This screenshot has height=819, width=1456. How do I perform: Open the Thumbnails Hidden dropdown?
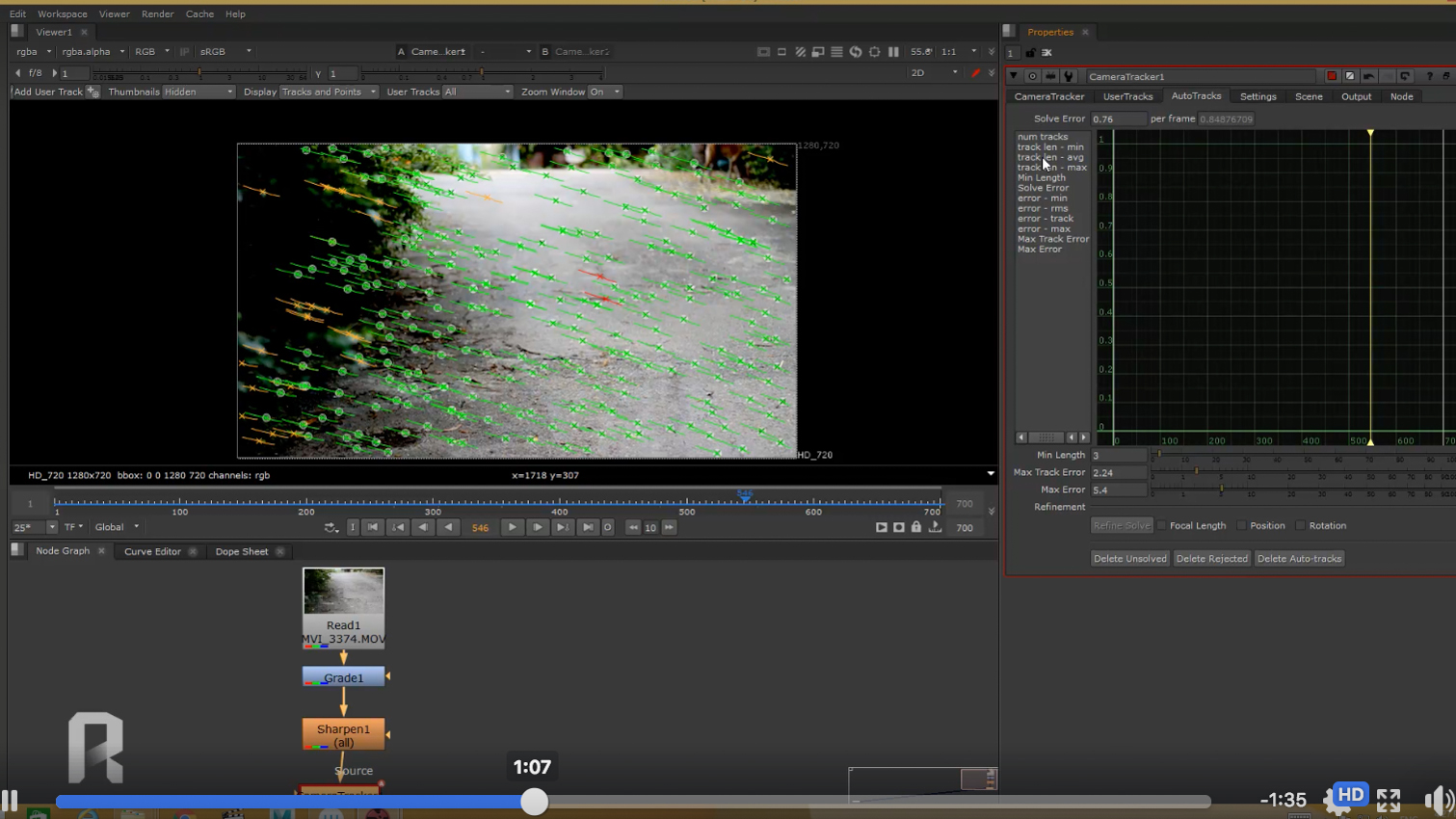click(x=198, y=92)
